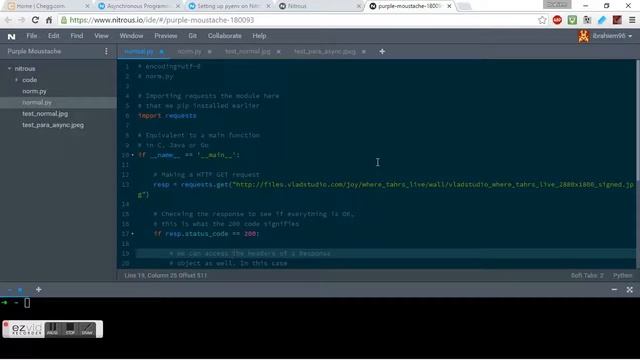Switch to the Chegg.com browser tab

(48, 6)
